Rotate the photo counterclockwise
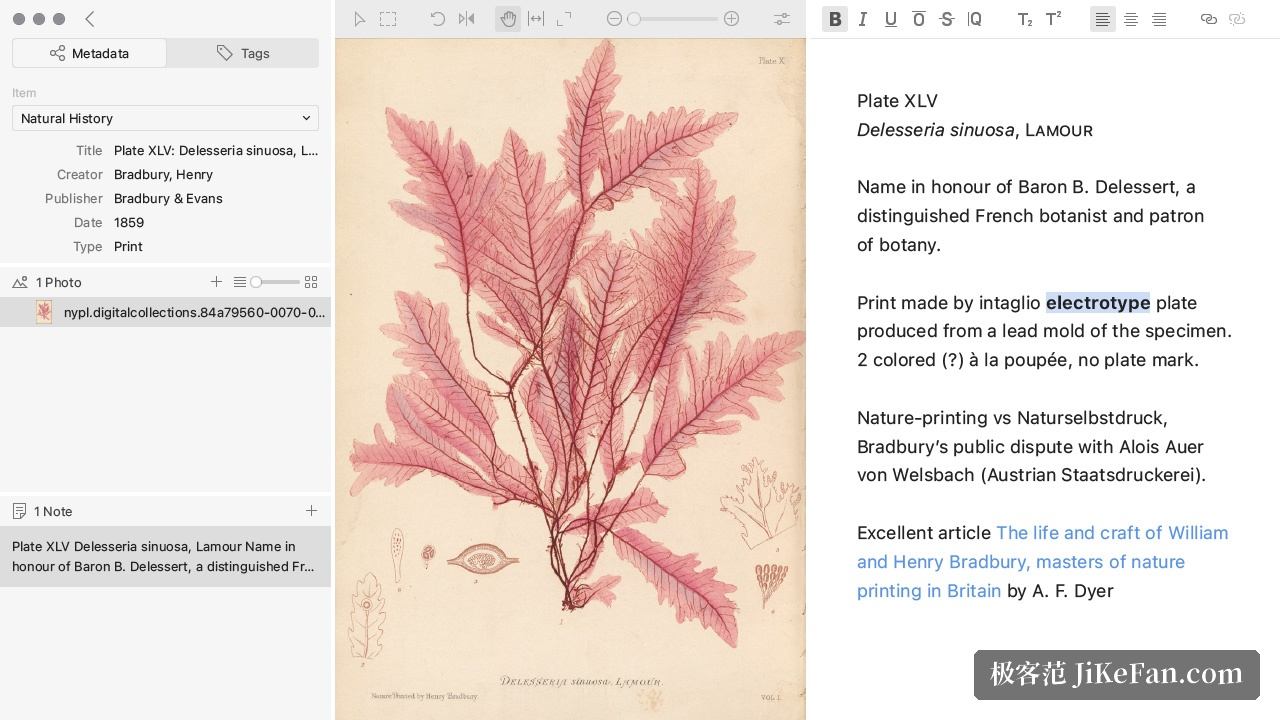1280x720 pixels. (438, 19)
